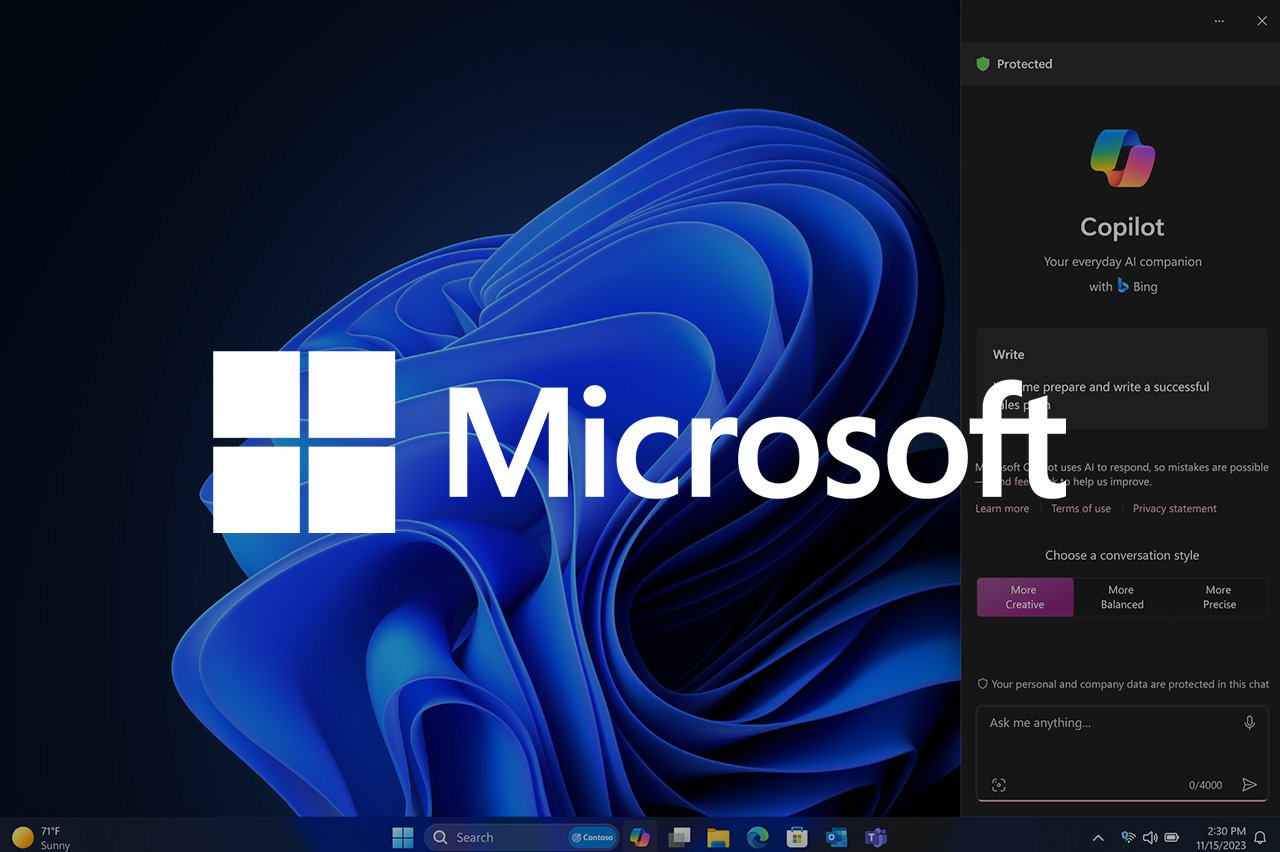The width and height of the screenshot is (1280, 852).
Task: Click the Contoso badge in search bar
Action: [x=592, y=837]
